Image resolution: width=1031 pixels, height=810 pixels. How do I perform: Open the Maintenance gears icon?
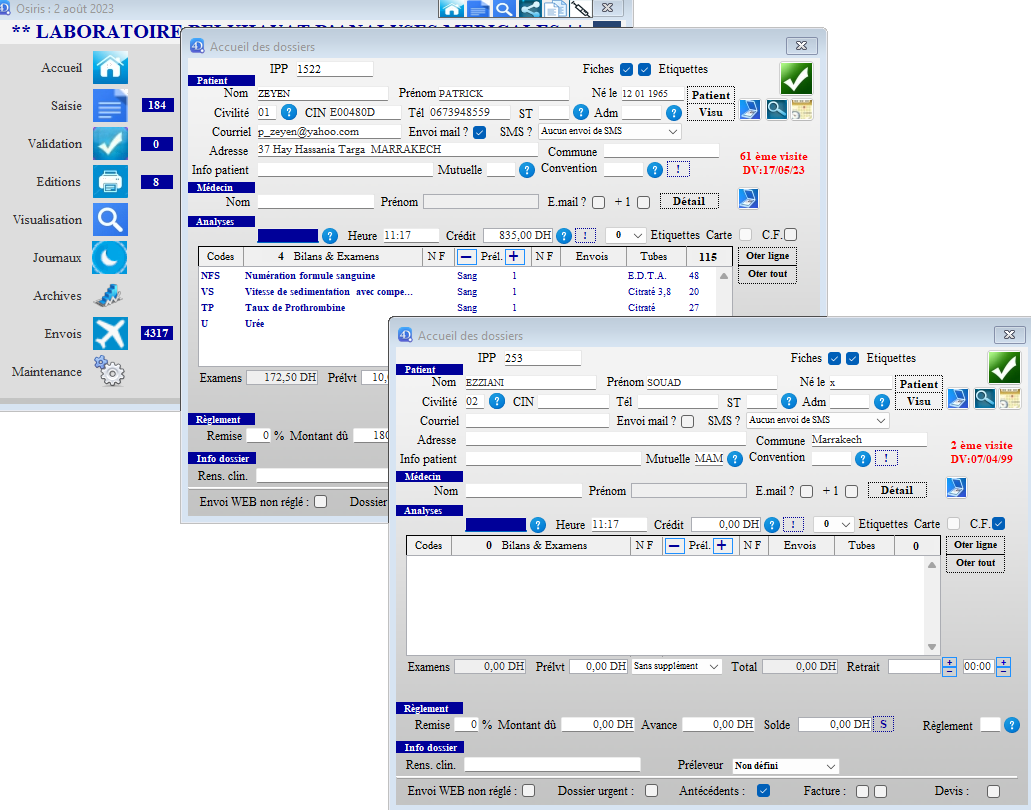pos(110,372)
